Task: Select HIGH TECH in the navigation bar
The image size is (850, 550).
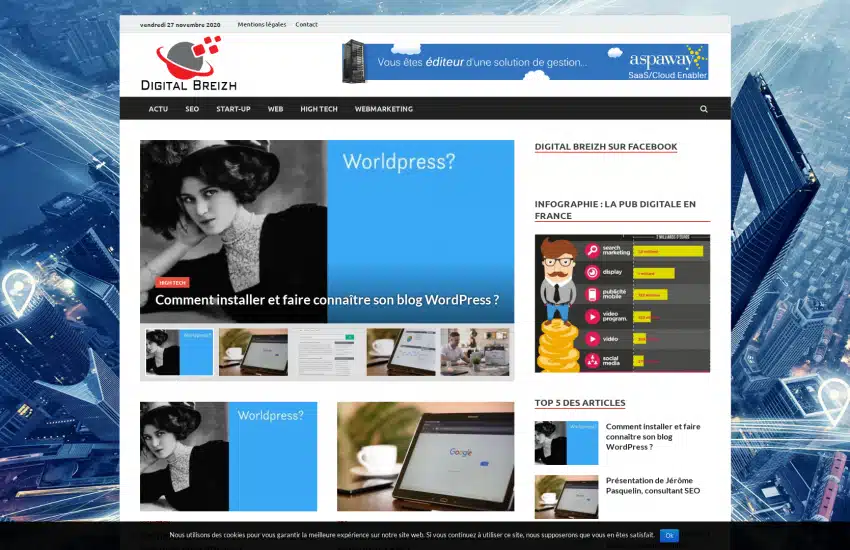Action: coord(319,109)
